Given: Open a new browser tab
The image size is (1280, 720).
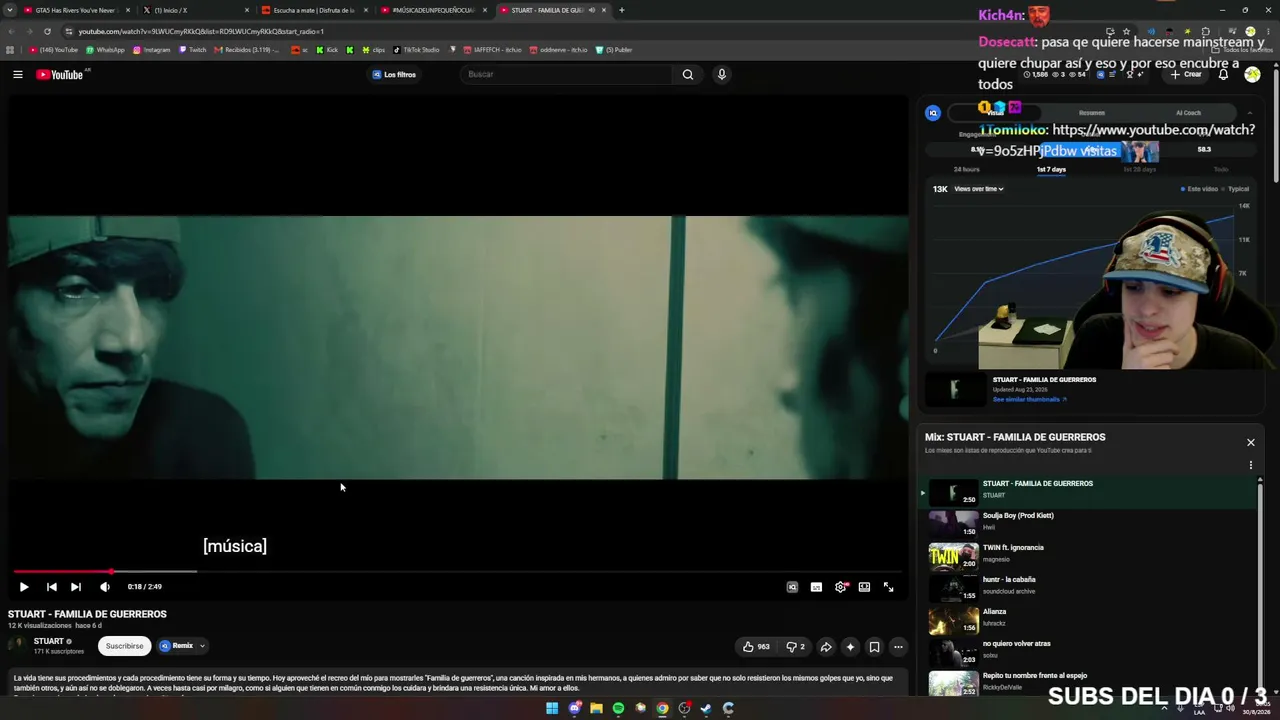Looking at the screenshot, I should tap(622, 10).
